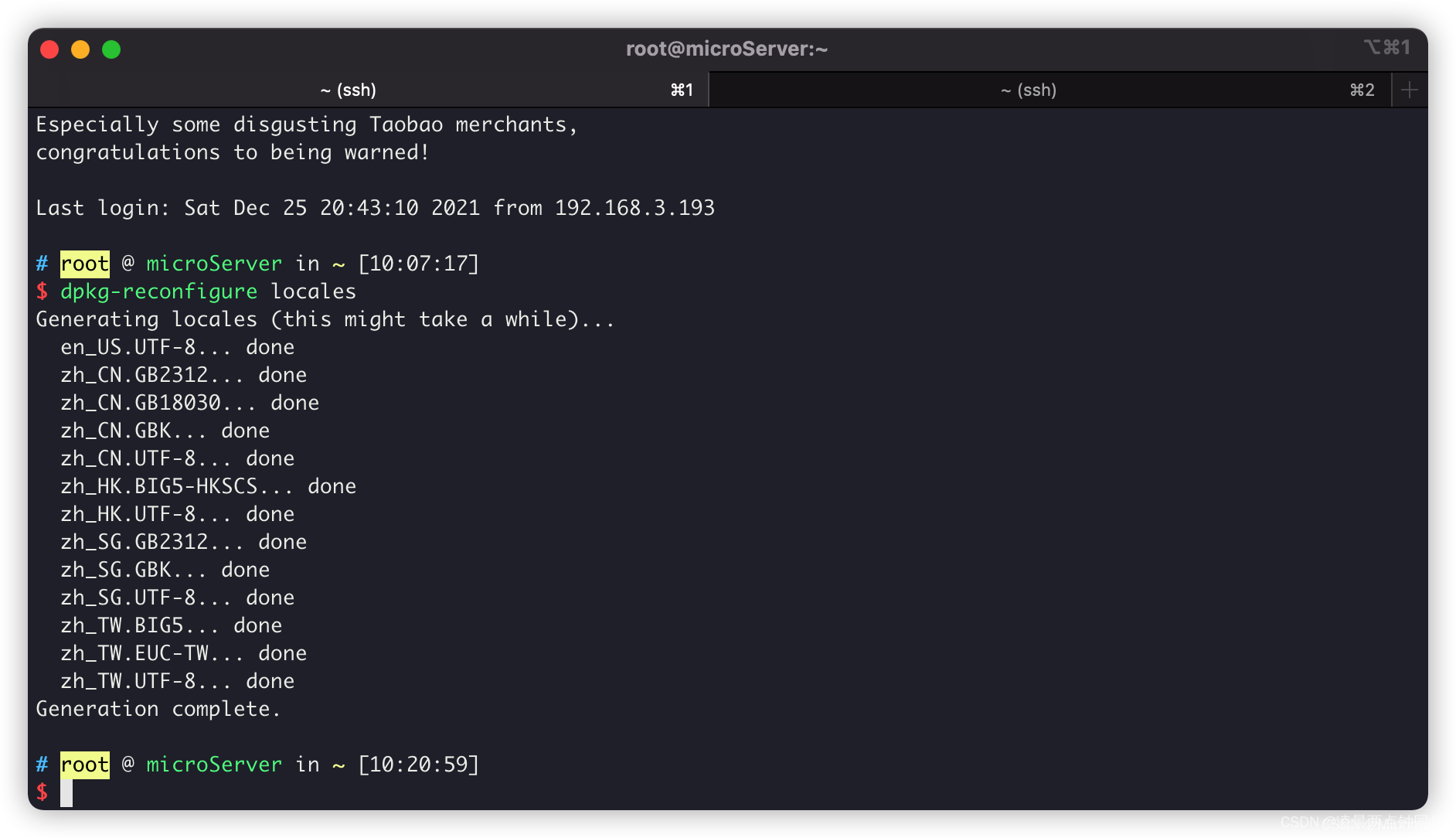Switch to the second ssh tab
The height and width of the screenshot is (838, 1456).
point(1049,90)
